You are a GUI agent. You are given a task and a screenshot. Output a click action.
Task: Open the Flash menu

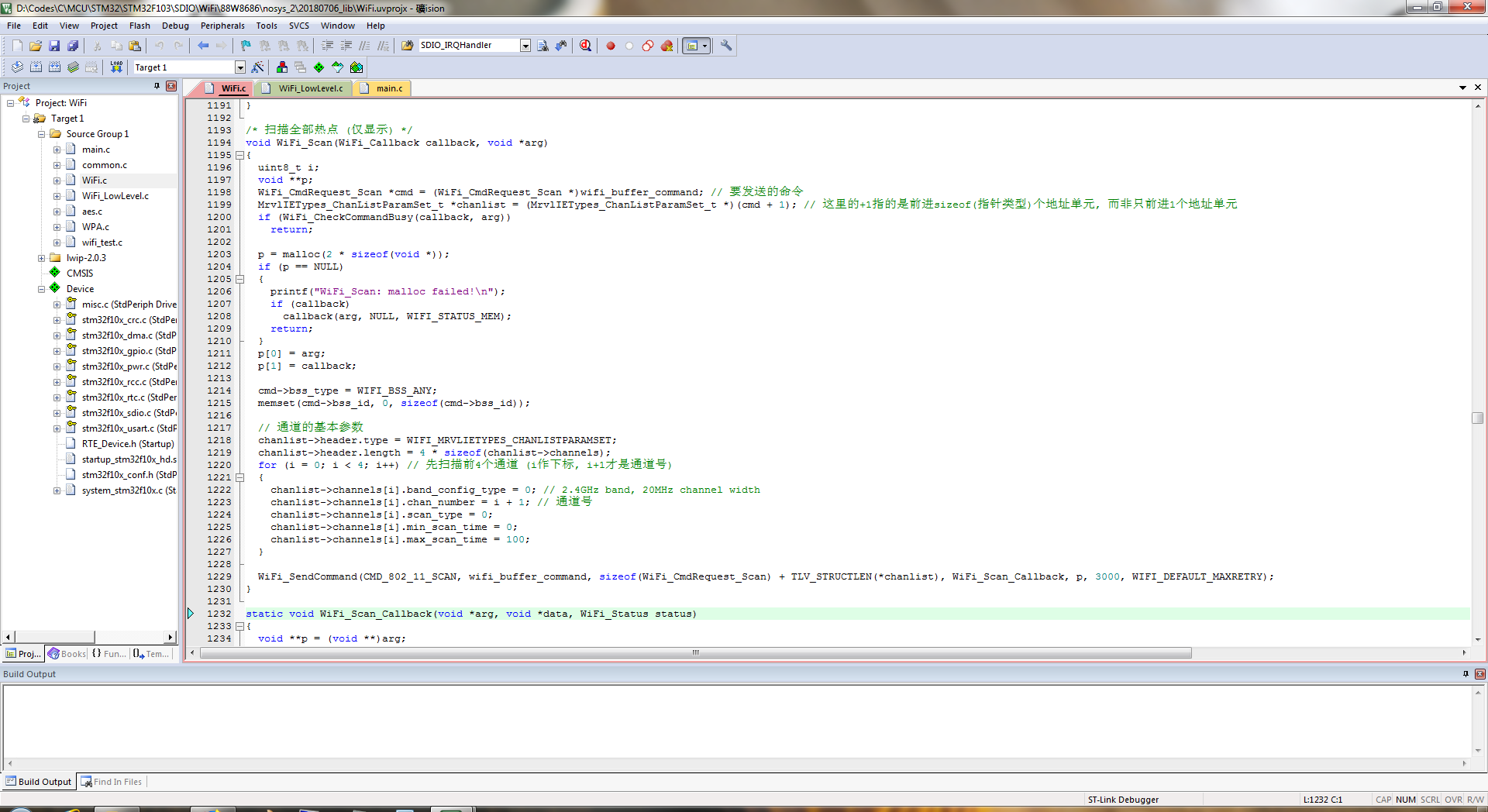[139, 26]
